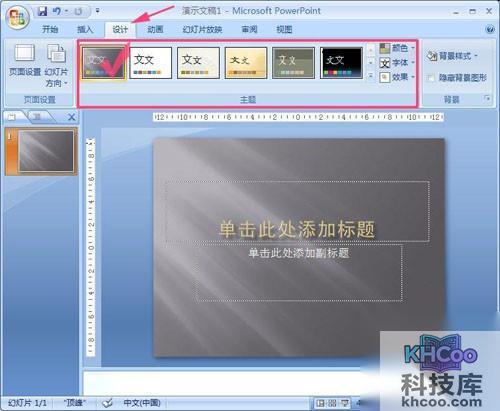Open the 背景 group dialog launcher

(487, 99)
